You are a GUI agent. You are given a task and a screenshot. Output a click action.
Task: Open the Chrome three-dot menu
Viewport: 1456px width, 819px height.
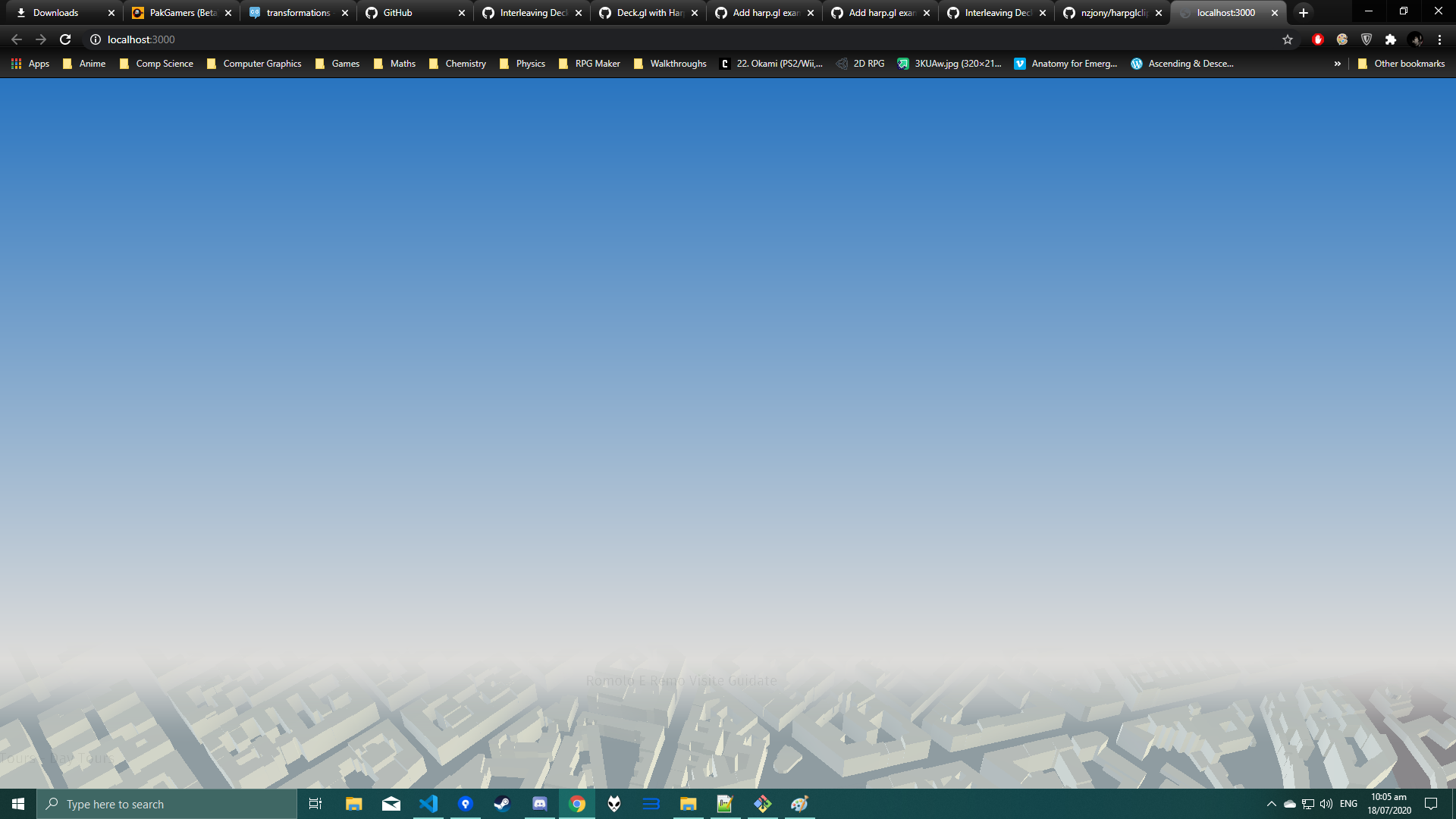coord(1440,39)
